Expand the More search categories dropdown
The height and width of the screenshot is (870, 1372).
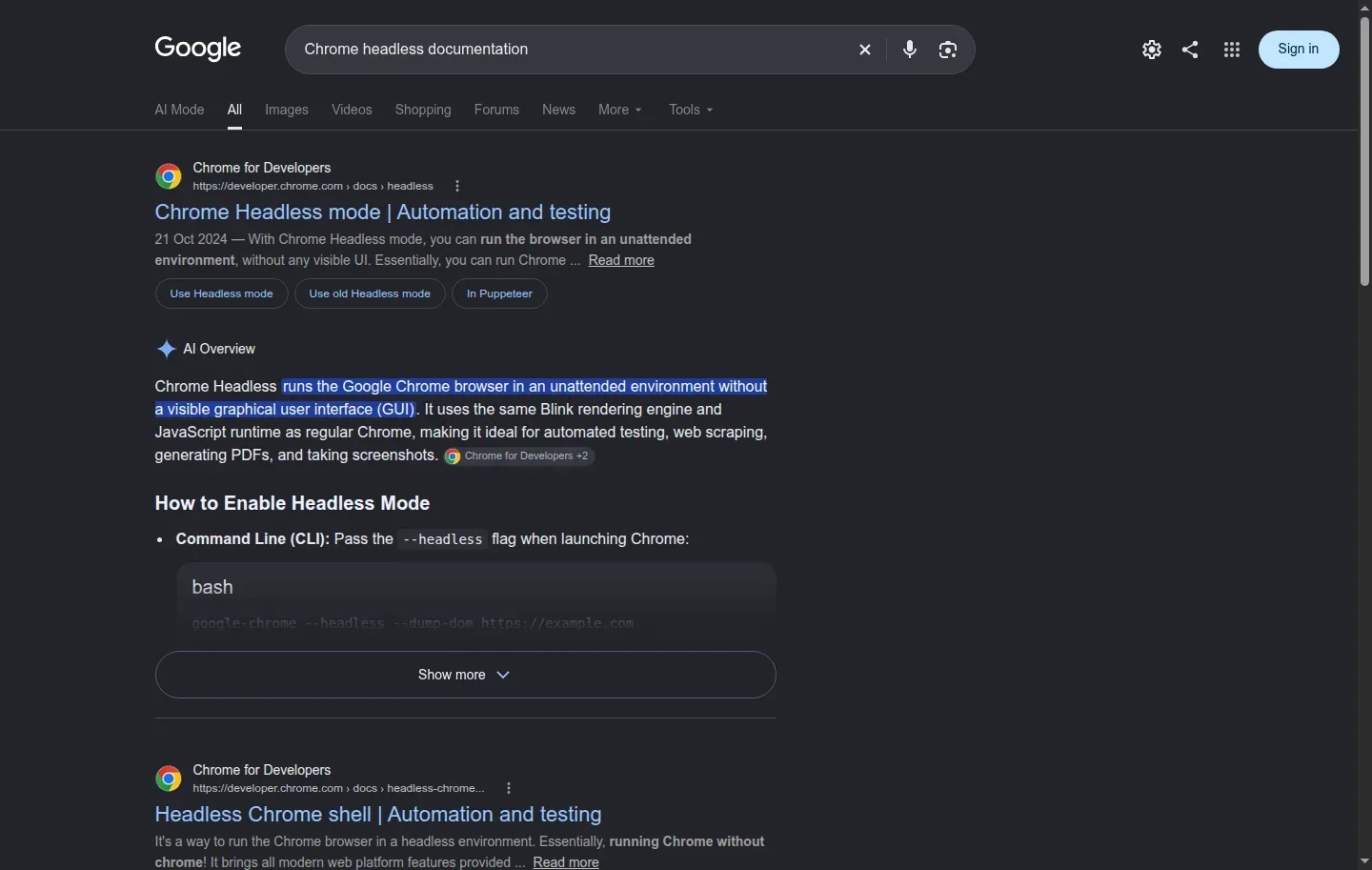620,110
